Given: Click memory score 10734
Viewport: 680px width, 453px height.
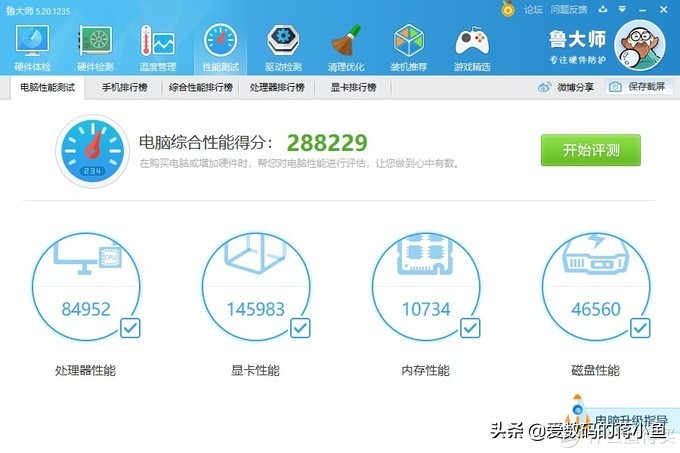Looking at the screenshot, I should point(426,309).
